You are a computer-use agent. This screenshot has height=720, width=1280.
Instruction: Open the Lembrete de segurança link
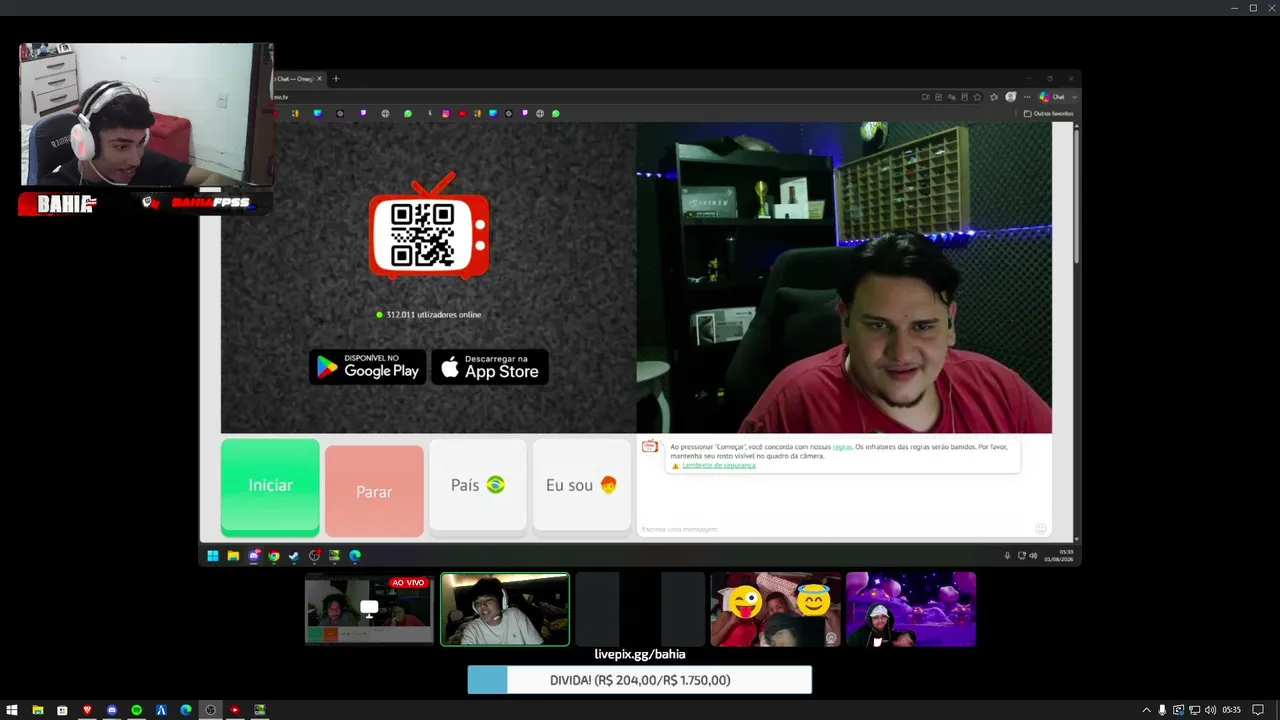point(719,465)
